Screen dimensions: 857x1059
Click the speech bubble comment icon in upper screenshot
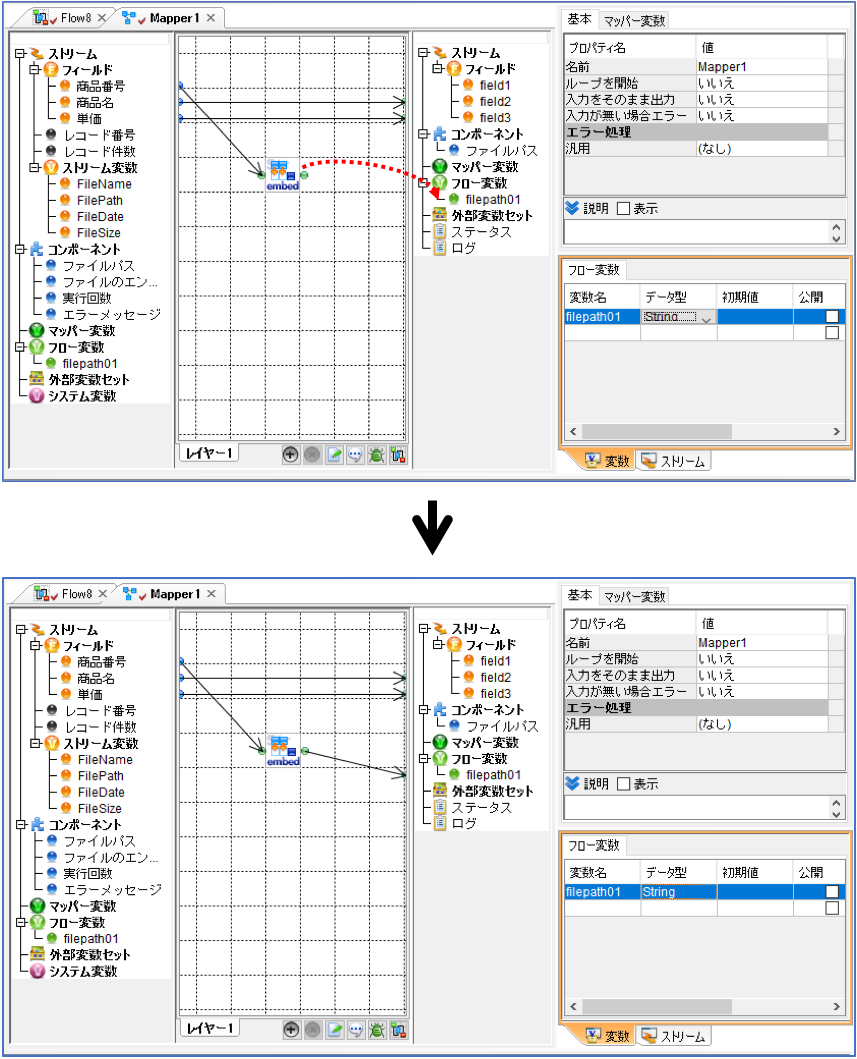tap(355, 455)
